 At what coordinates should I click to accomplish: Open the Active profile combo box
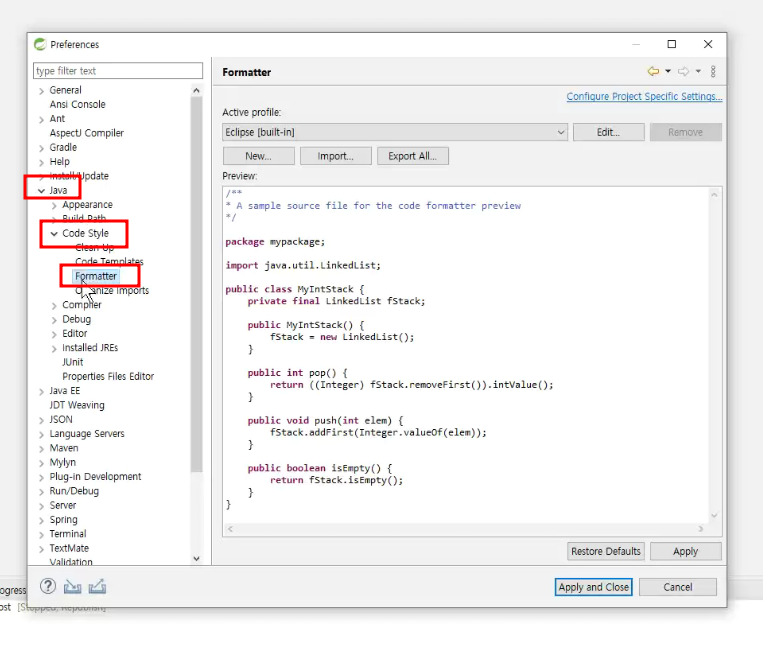[395, 132]
